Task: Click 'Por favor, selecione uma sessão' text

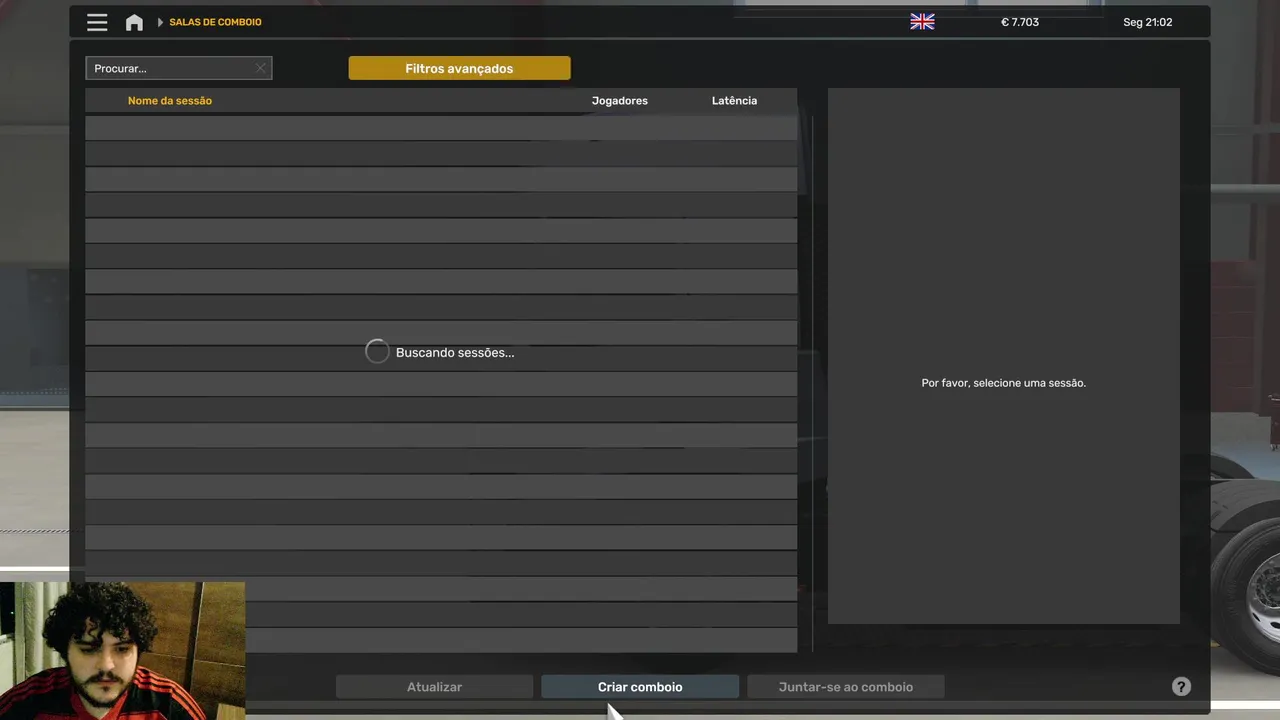Action: (1003, 383)
